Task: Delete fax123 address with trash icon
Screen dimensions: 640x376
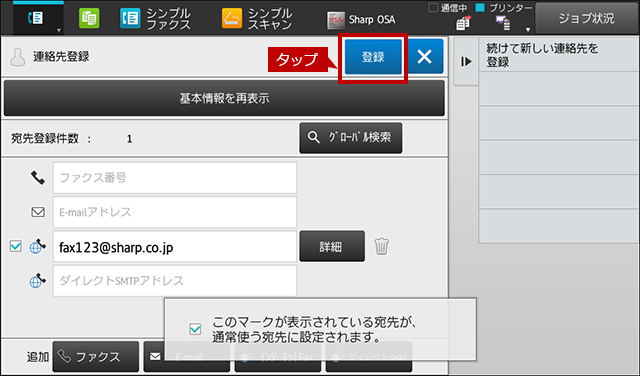Action: click(382, 246)
